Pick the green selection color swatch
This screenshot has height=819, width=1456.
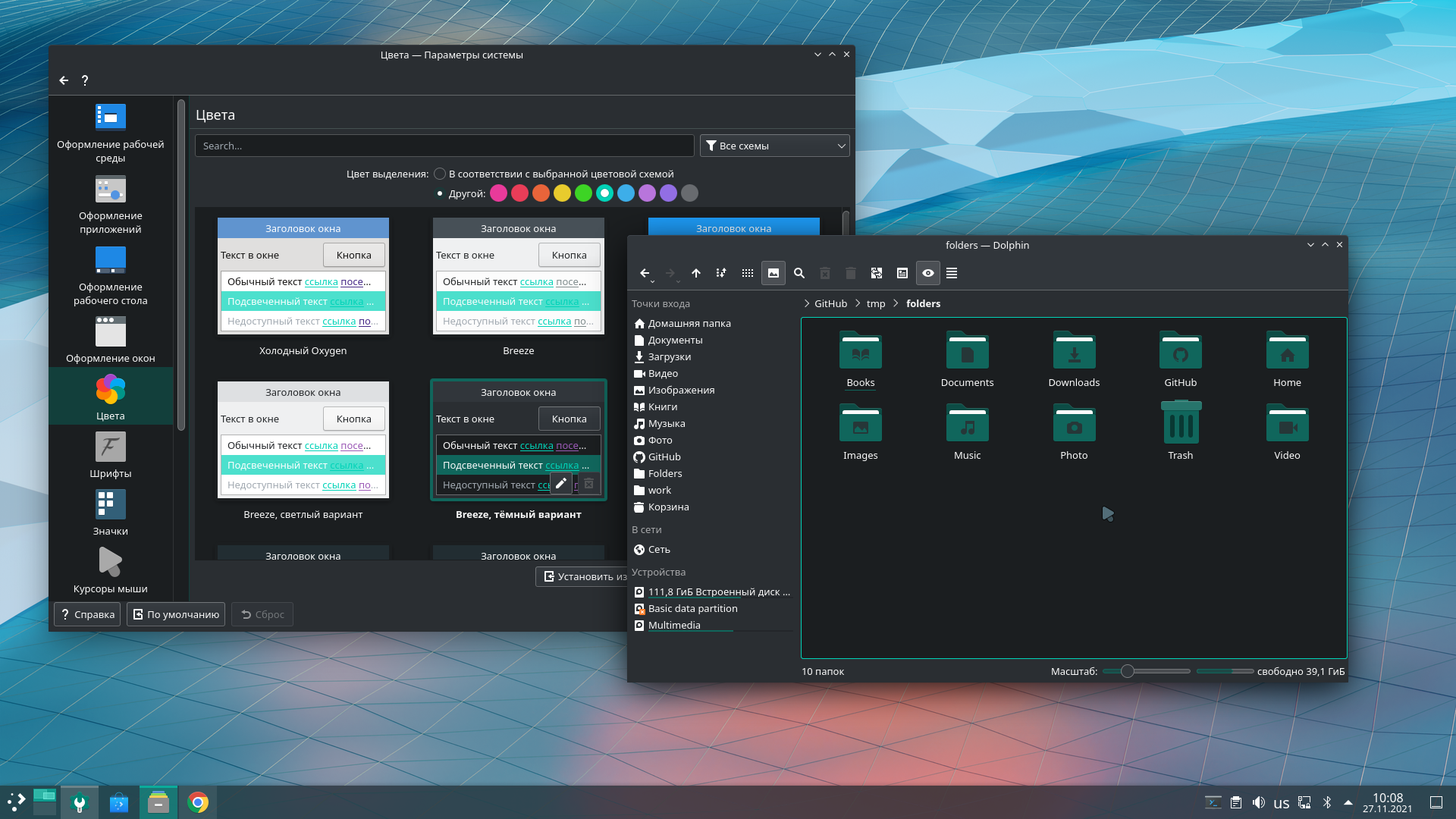(583, 193)
